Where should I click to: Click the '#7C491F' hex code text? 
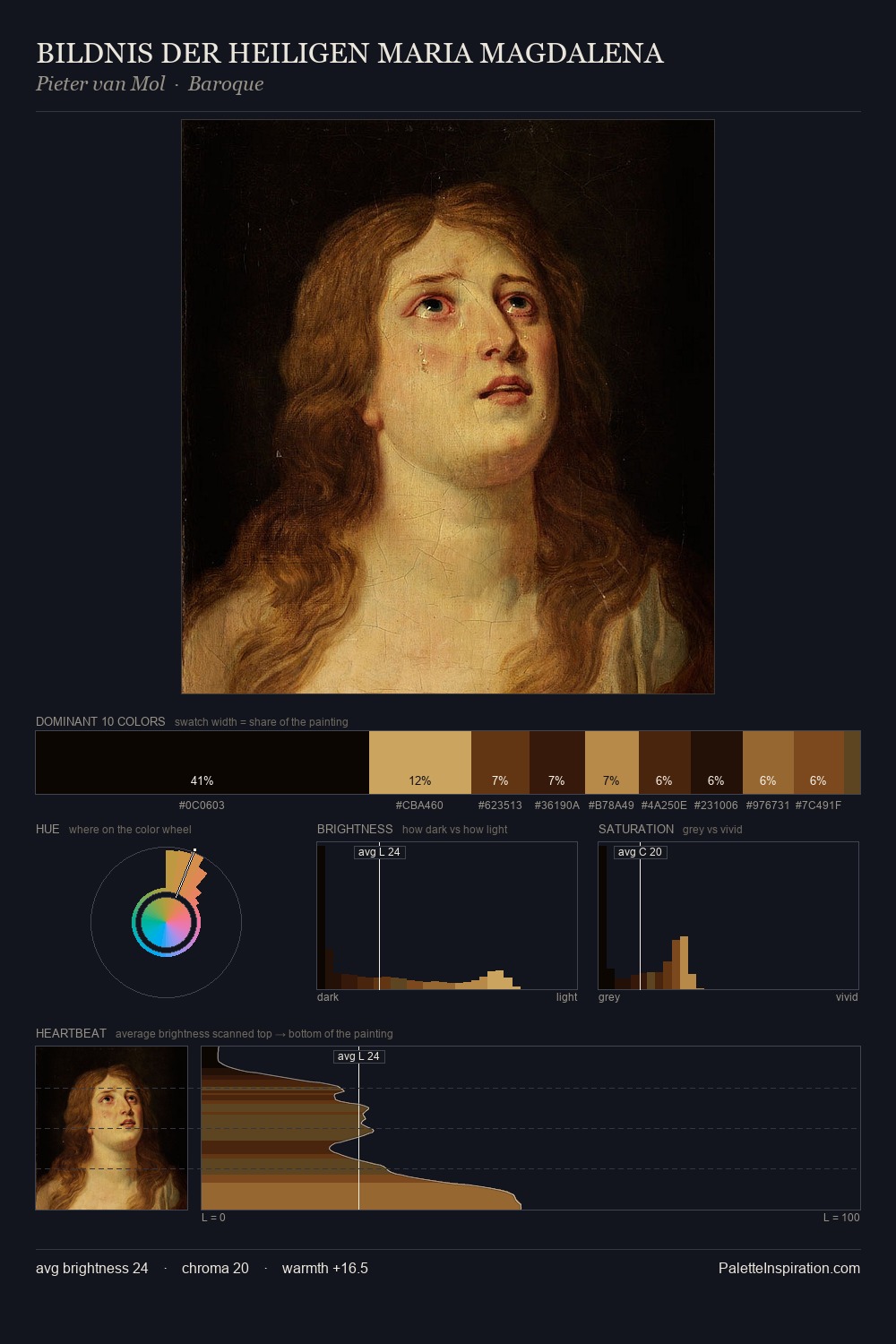[818, 806]
